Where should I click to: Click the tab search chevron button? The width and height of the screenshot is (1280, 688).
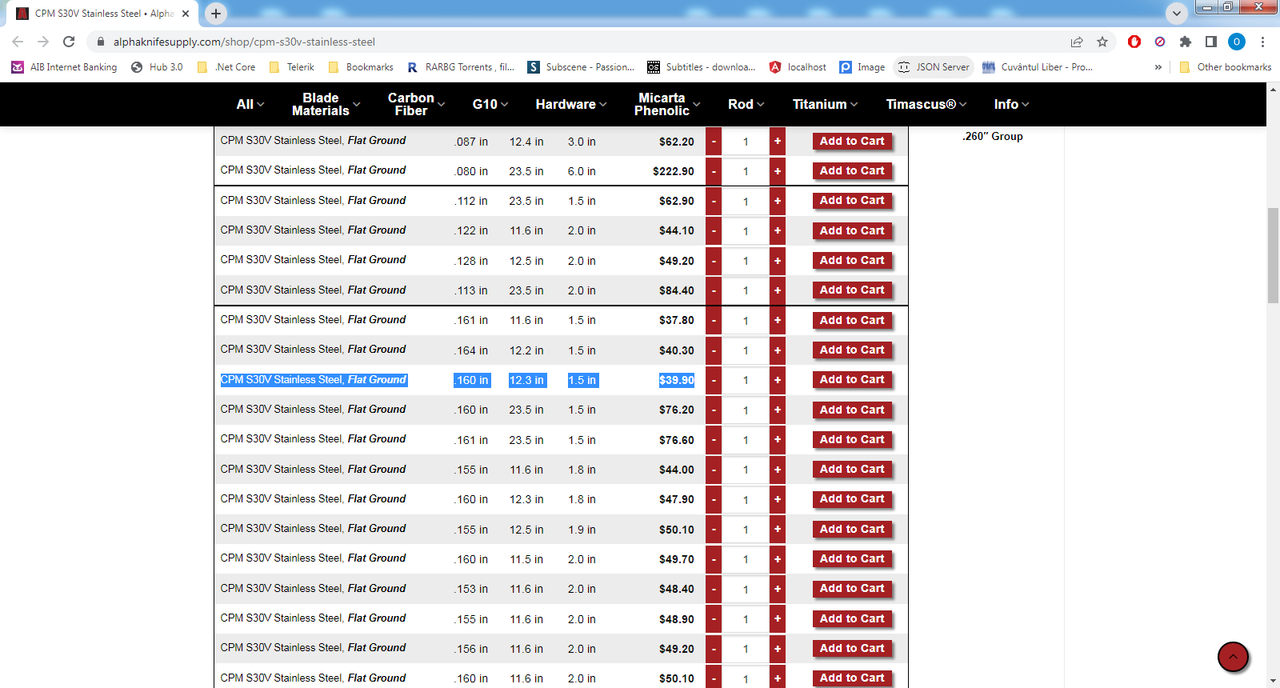tap(1177, 13)
